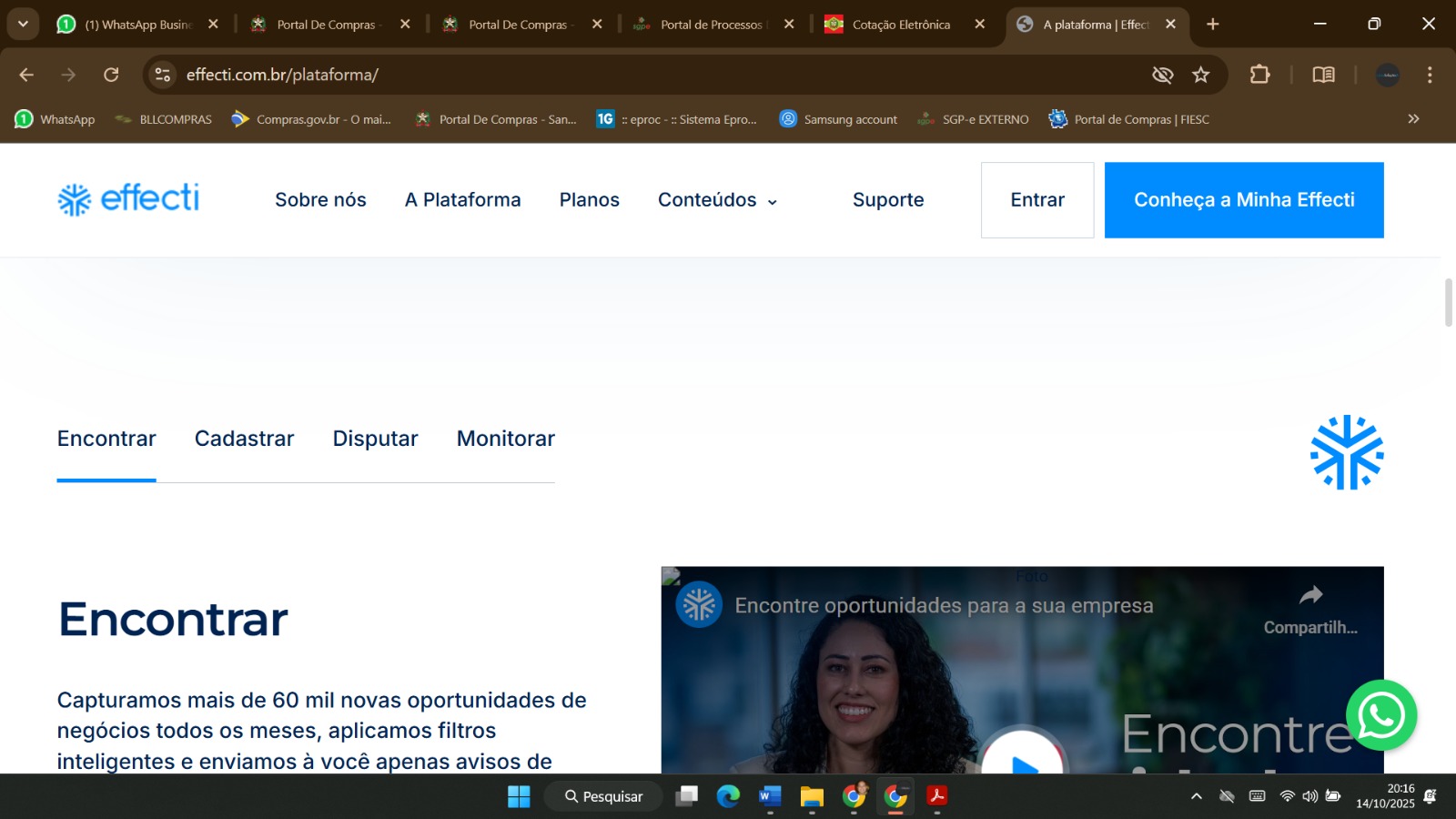Open the reading mode book icon
This screenshot has height=819, width=1456.
1323,75
